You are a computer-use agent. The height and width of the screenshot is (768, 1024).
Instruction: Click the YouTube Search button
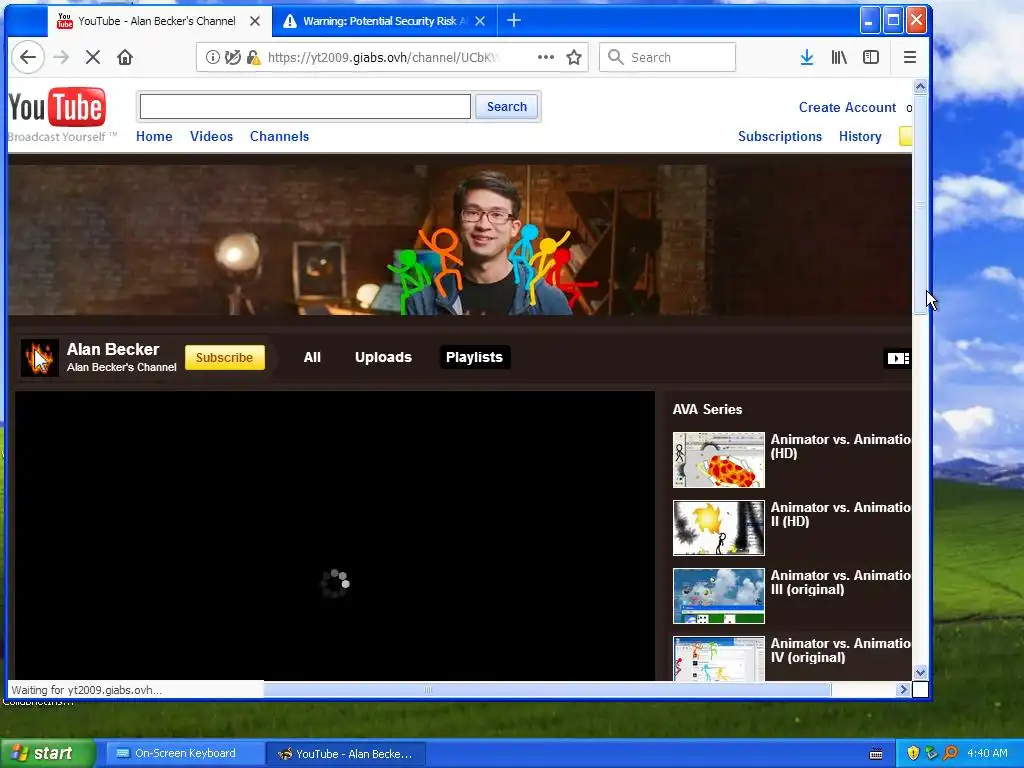click(x=507, y=106)
